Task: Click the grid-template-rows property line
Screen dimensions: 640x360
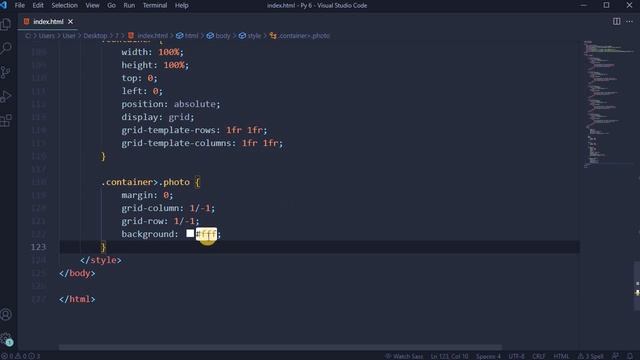Action: [194, 130]
